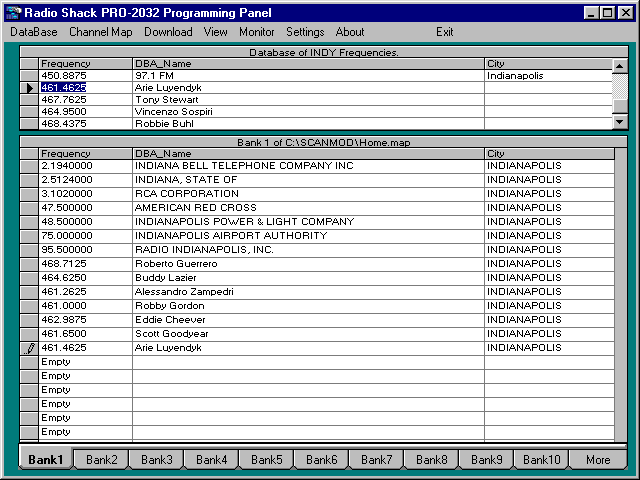
Task: Switch to the Bank8 tab
Action: pos(431,460)
